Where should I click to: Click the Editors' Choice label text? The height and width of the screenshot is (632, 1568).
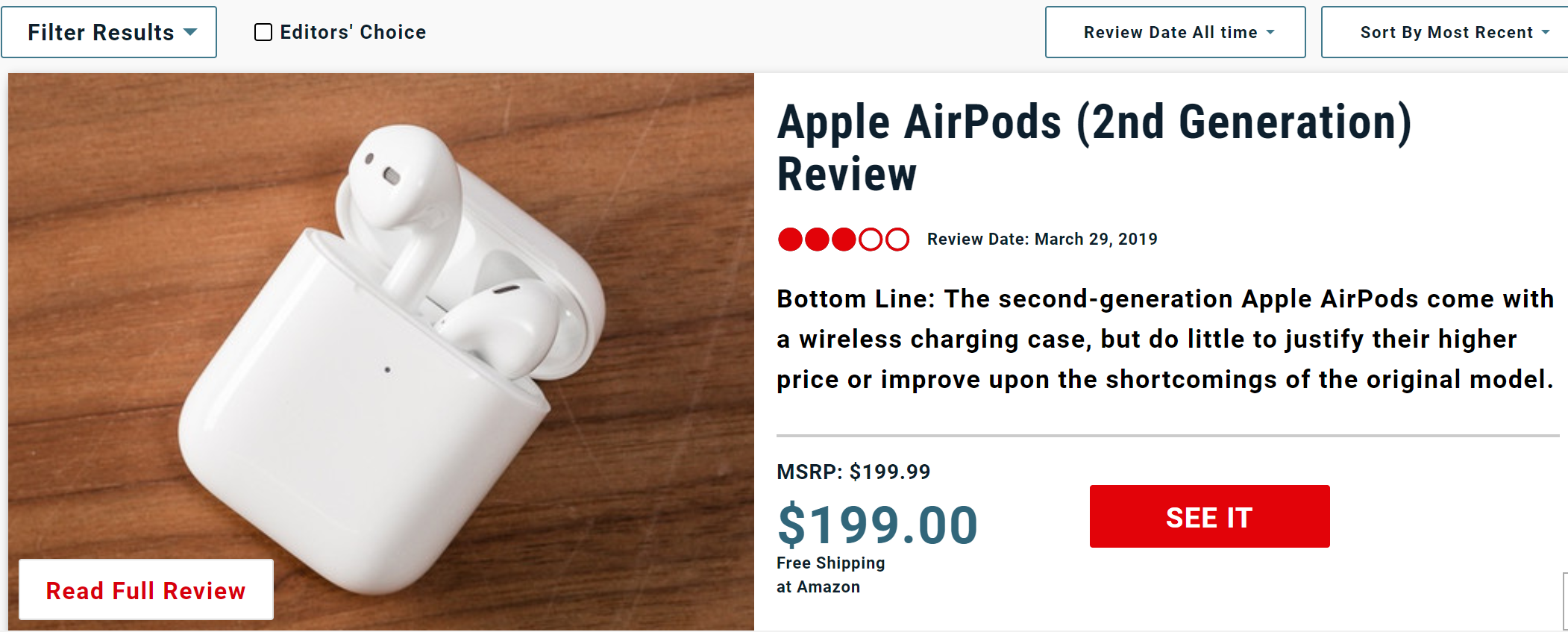pos(353,32)
